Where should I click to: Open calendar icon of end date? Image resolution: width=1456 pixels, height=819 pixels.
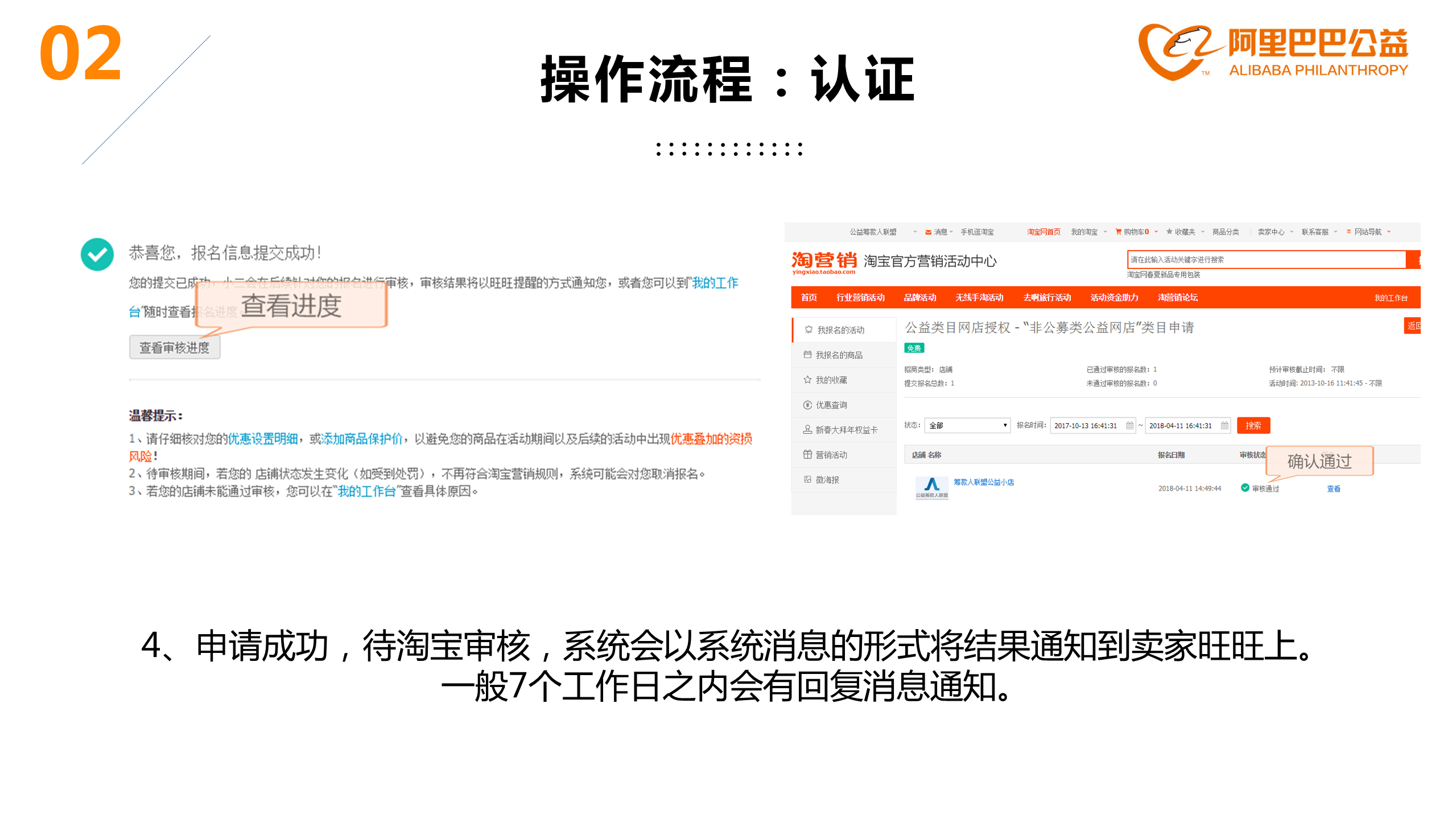pyautogui.click(x=1224, y=425)
